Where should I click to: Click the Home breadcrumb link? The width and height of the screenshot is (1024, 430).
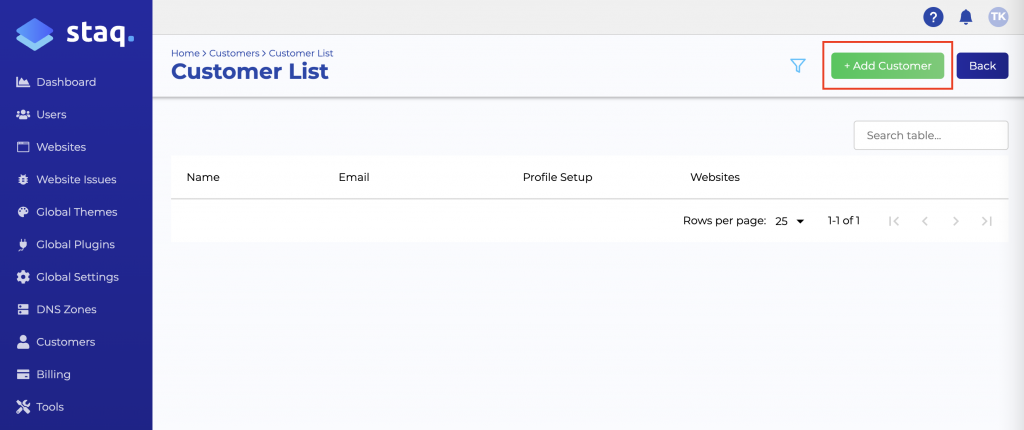(185, 53)
